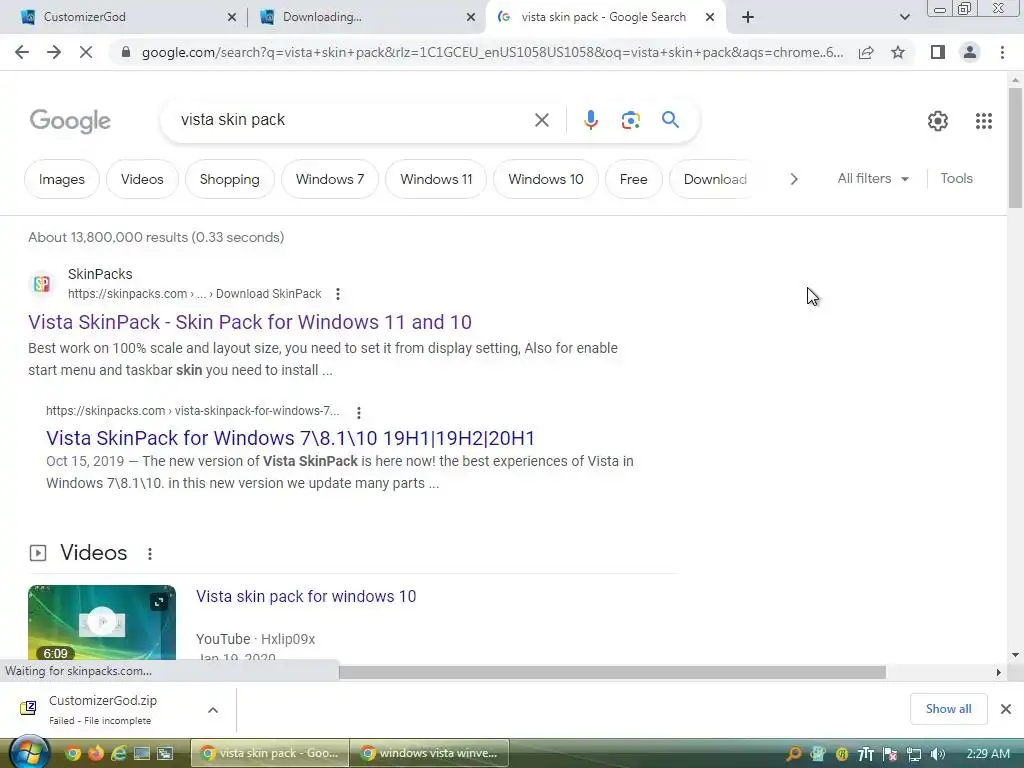Open a new browser tab

(x=748, y=17)
